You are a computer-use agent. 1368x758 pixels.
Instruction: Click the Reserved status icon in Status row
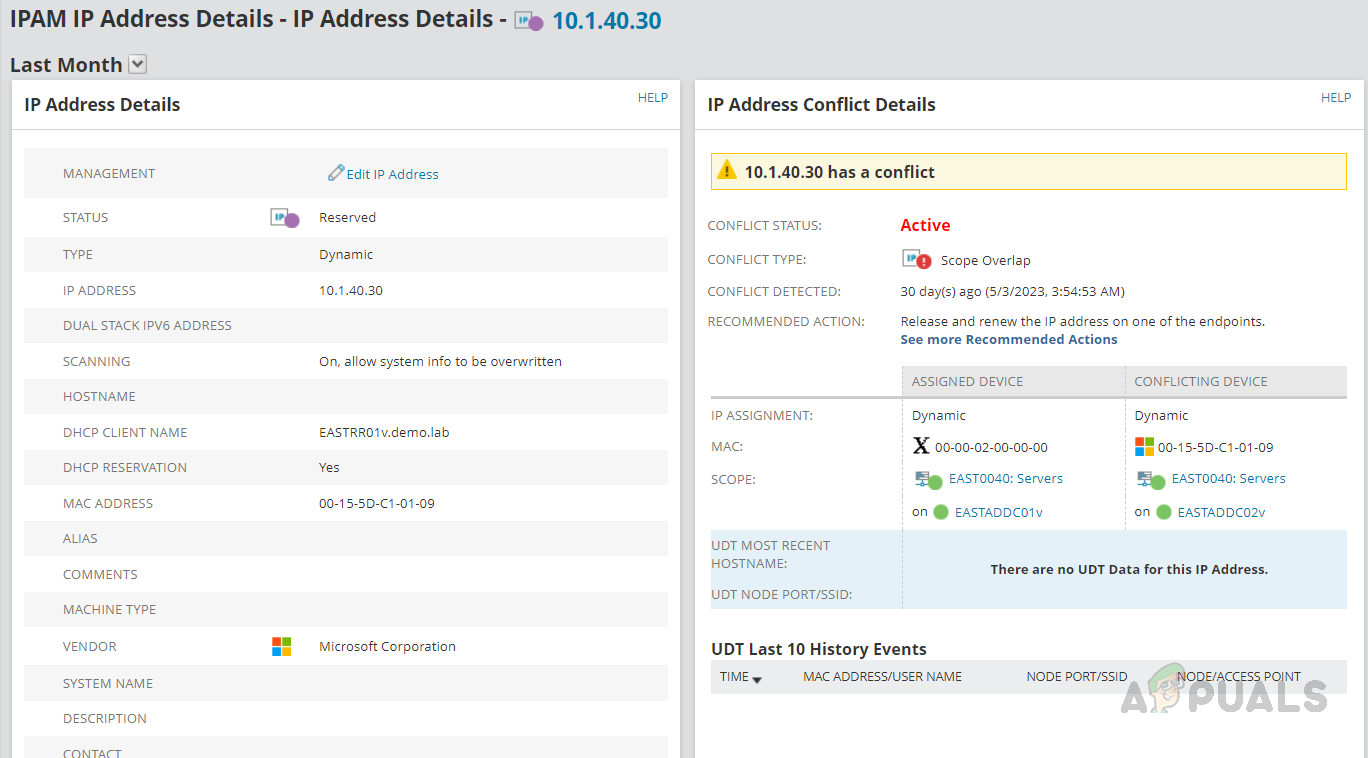[284, 218]
